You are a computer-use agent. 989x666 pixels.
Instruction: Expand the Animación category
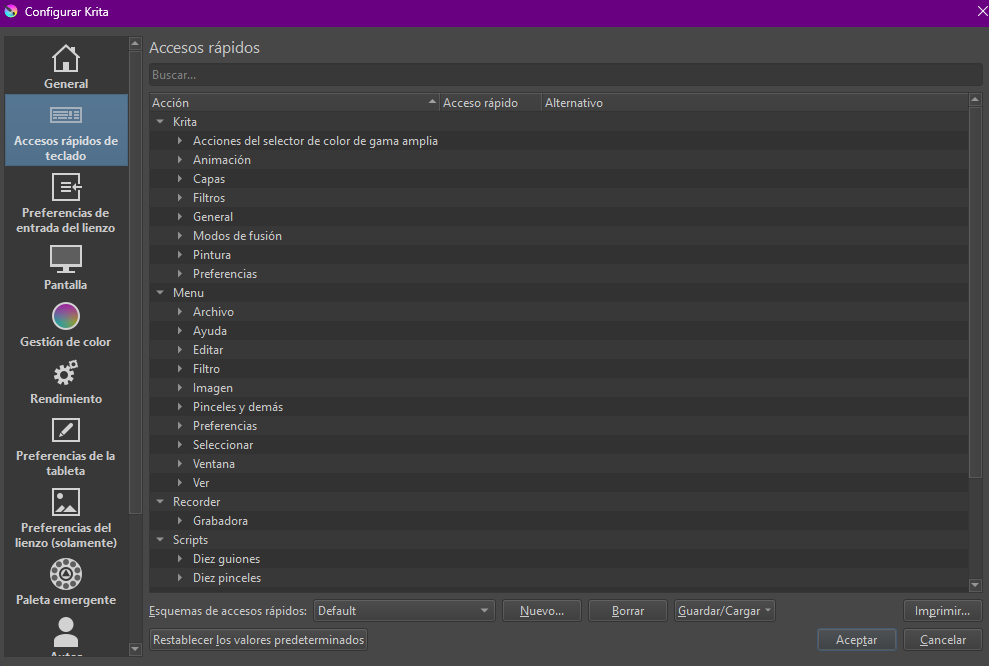(180, 160)
